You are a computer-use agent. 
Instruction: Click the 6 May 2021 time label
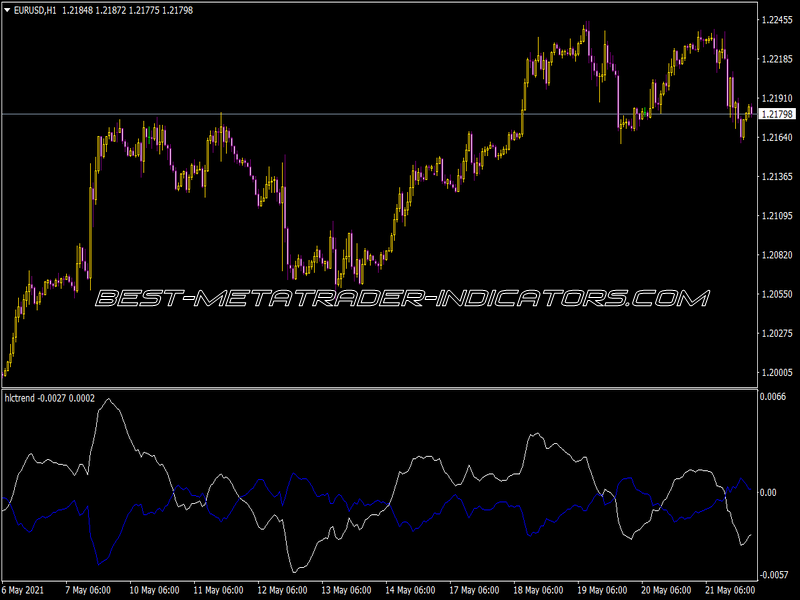coord(22,590)
